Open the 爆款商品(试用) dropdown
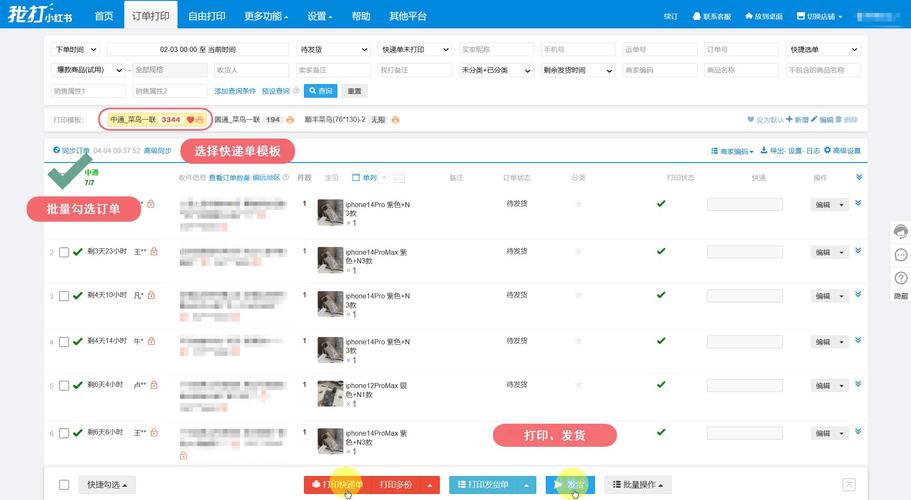Screen dimensions: 911x500 pos(88,70)
